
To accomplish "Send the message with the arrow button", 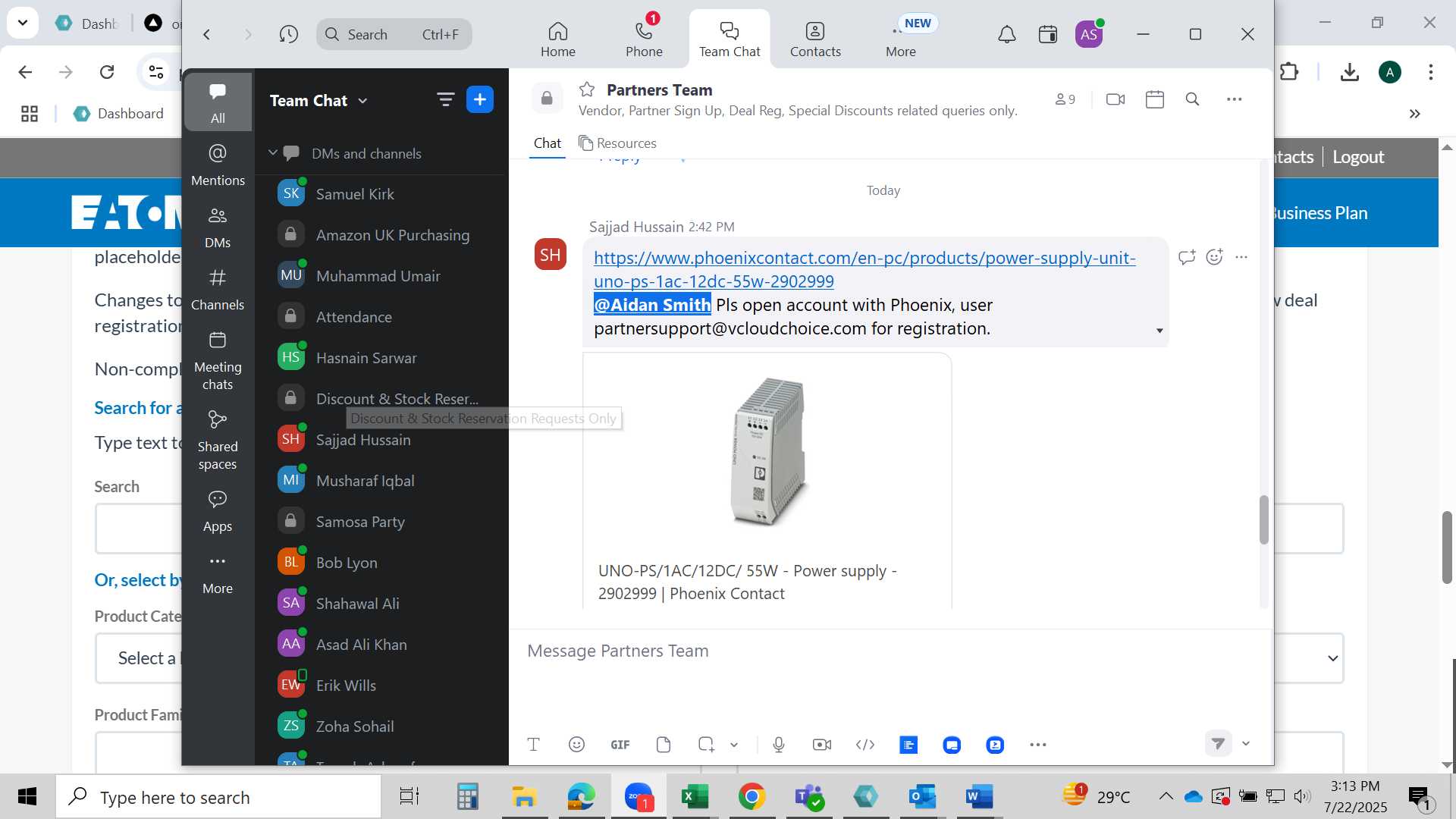I will pos(1218,743).
